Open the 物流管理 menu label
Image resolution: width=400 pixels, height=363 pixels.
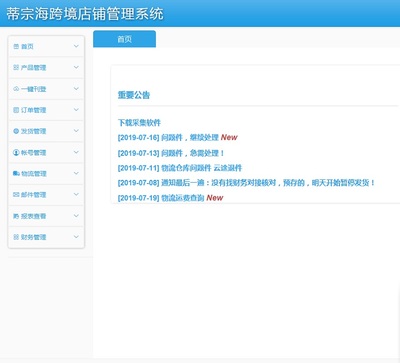coord(34,174)
